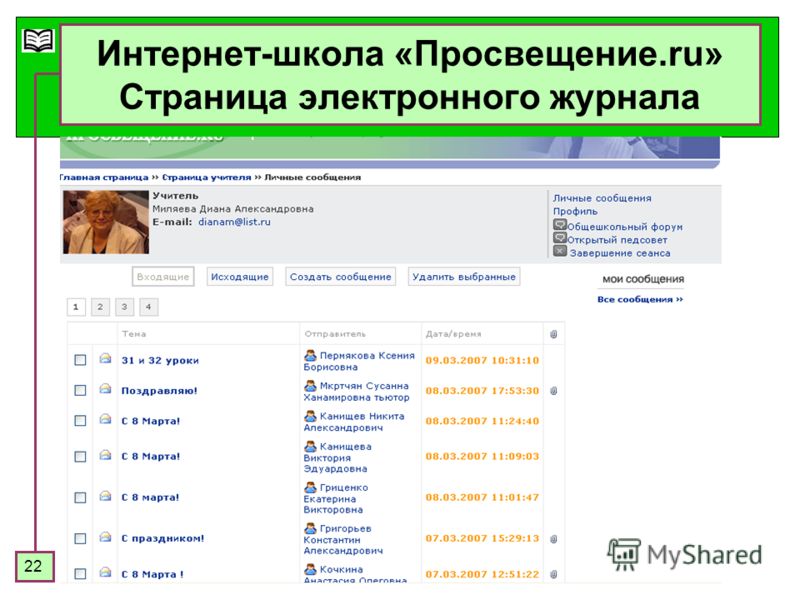Image resolution: width=800 pixels, height=600 pixels.
Task: Click user icon next to Канищева Виктория
Action: pyautogui.click(x=310, y=446)
